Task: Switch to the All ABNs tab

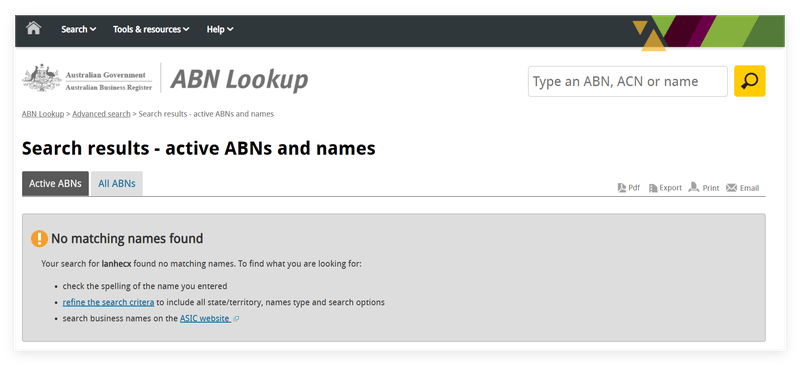Action: pos(117,183)
